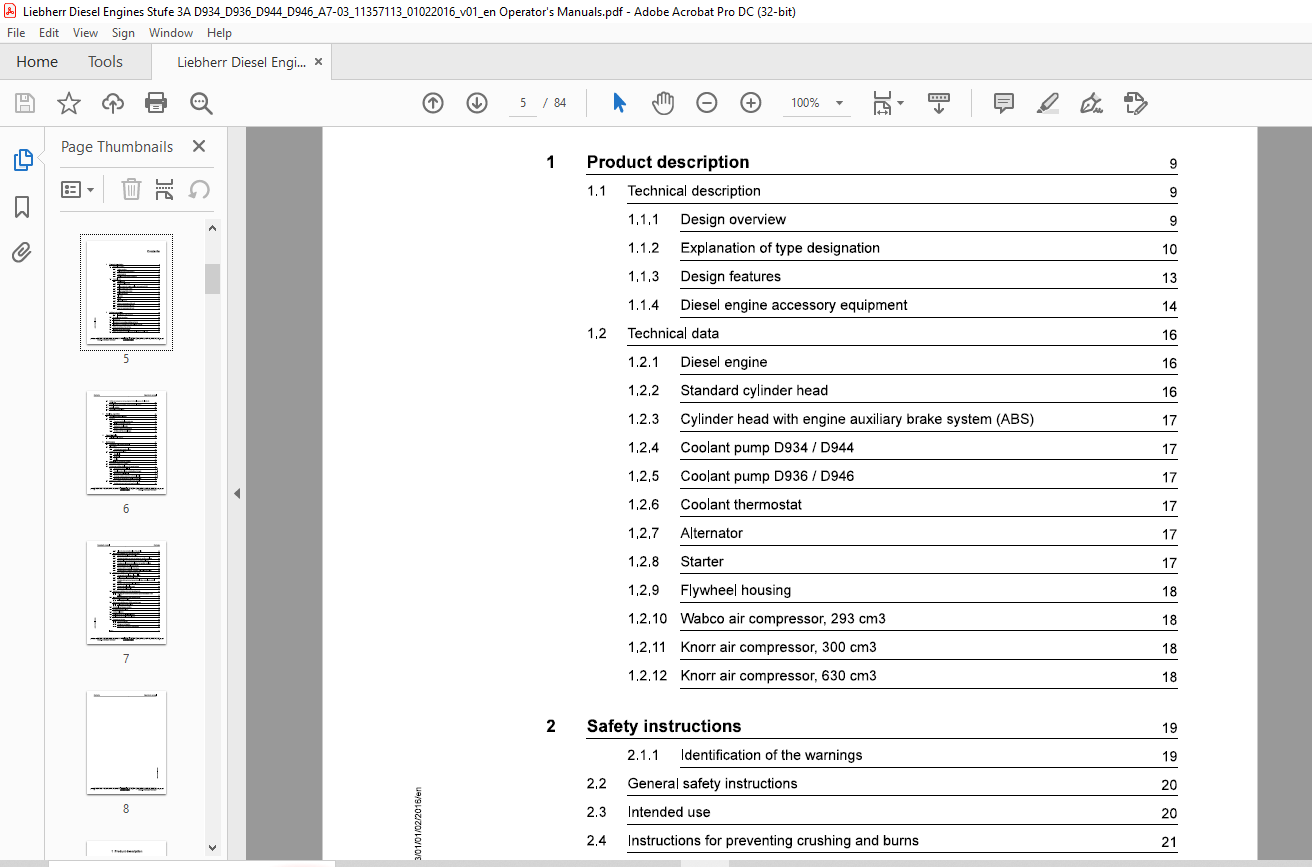Print the document with printer icon
Viewport: 1312px width, 867px height.
tap(156, 103)
